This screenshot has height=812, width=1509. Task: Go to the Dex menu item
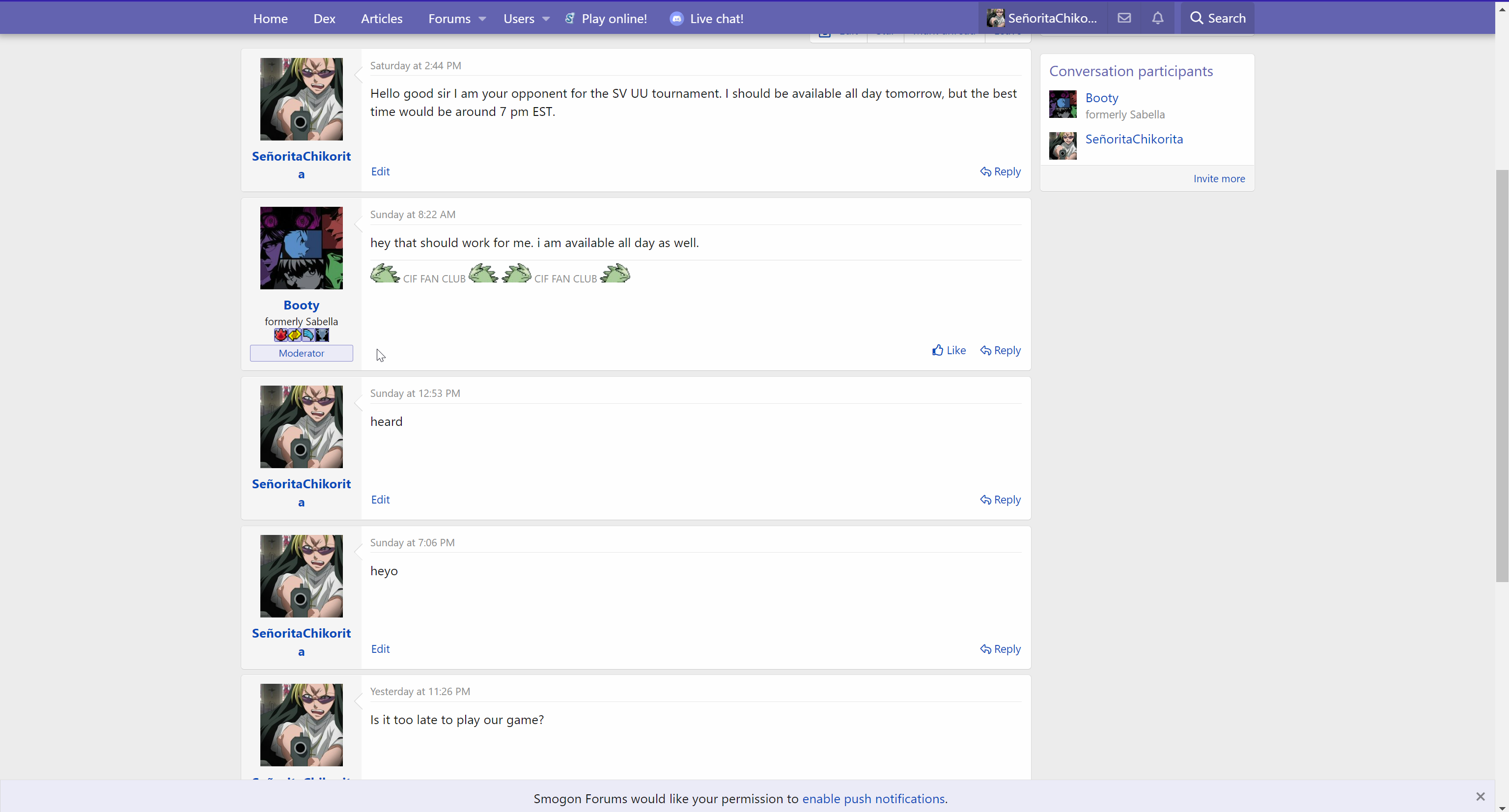[324, 19]
